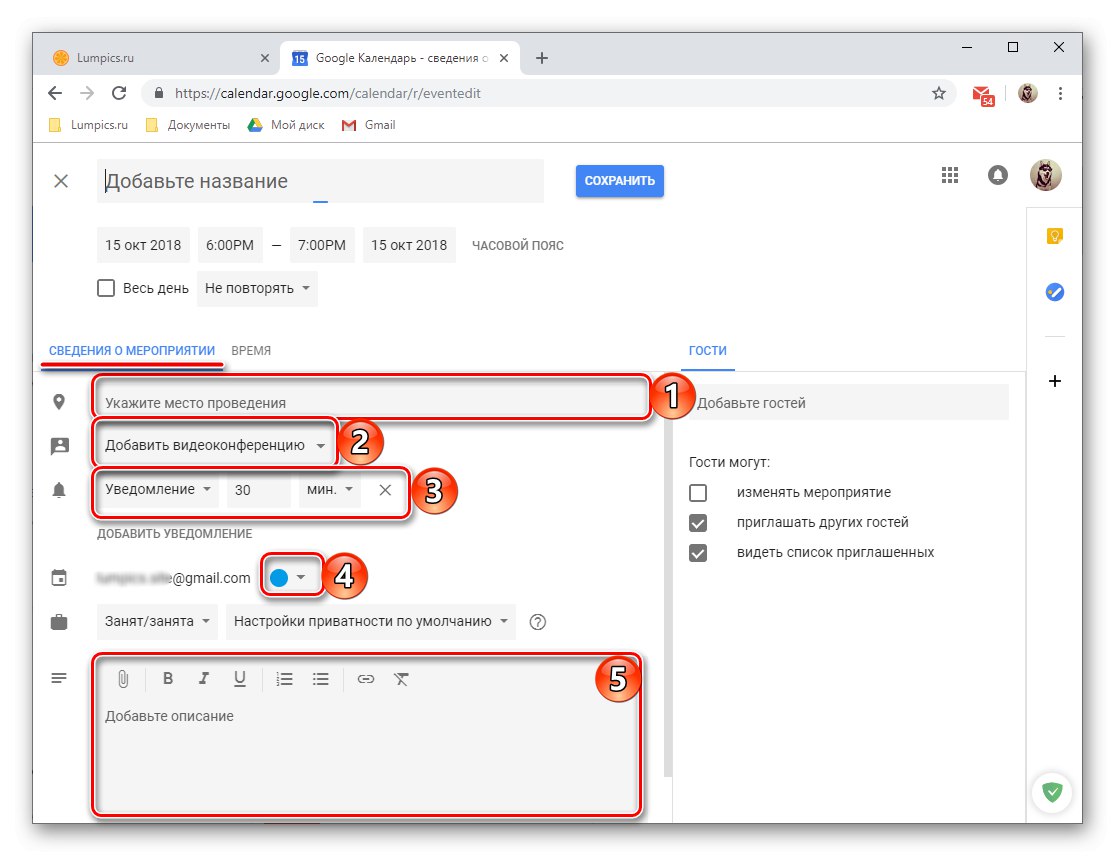Apply italic formatting to the description
This screenshot has width=1115, height=856.
pos(204,679)
